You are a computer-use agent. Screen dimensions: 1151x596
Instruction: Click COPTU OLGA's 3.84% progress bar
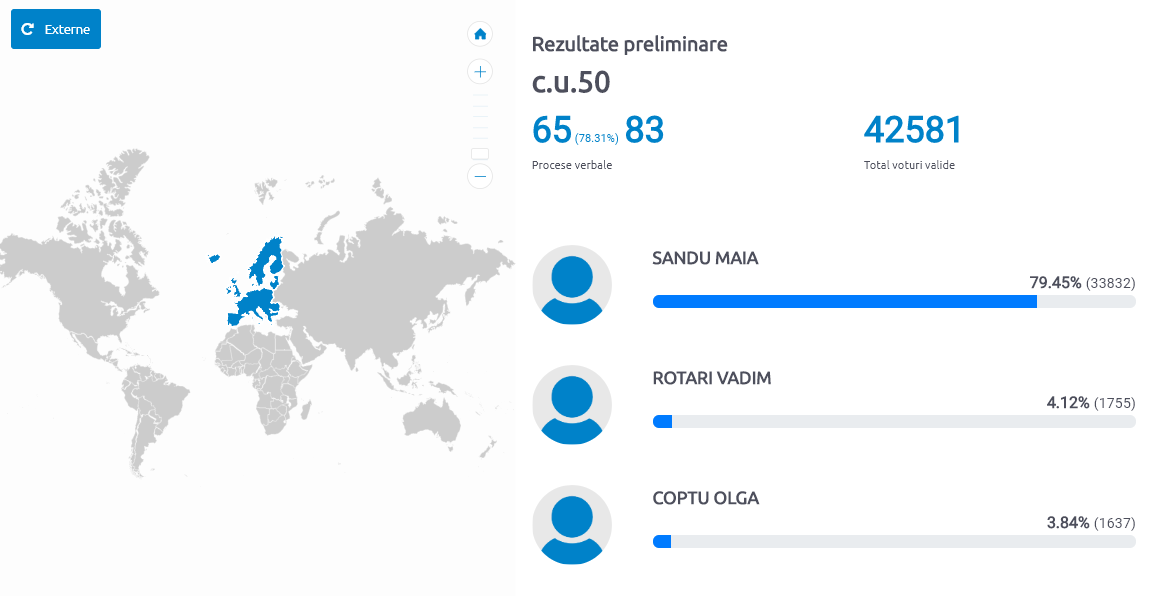[894, 542]
